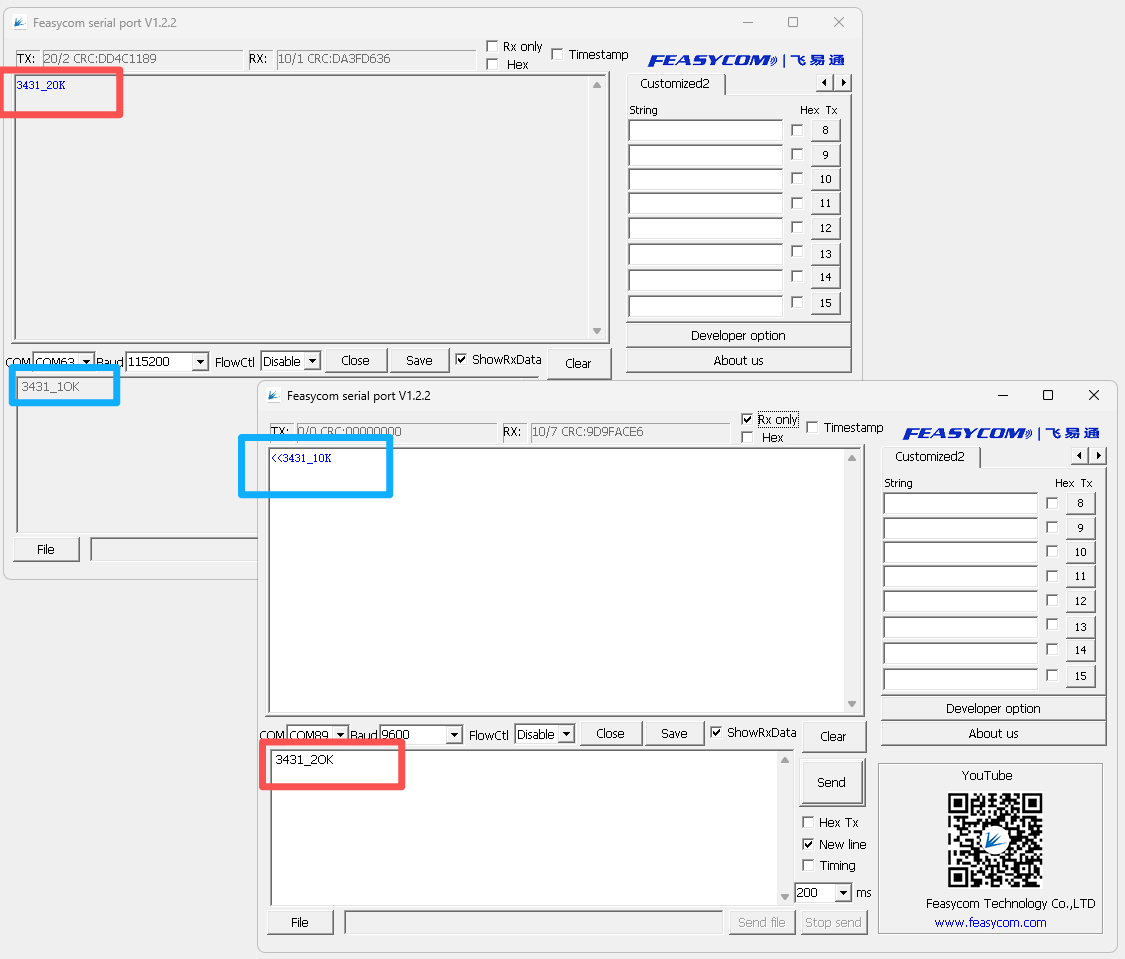This screenshot has width=1125, height=959.
Task: Click the Send button
Action: 831,782
